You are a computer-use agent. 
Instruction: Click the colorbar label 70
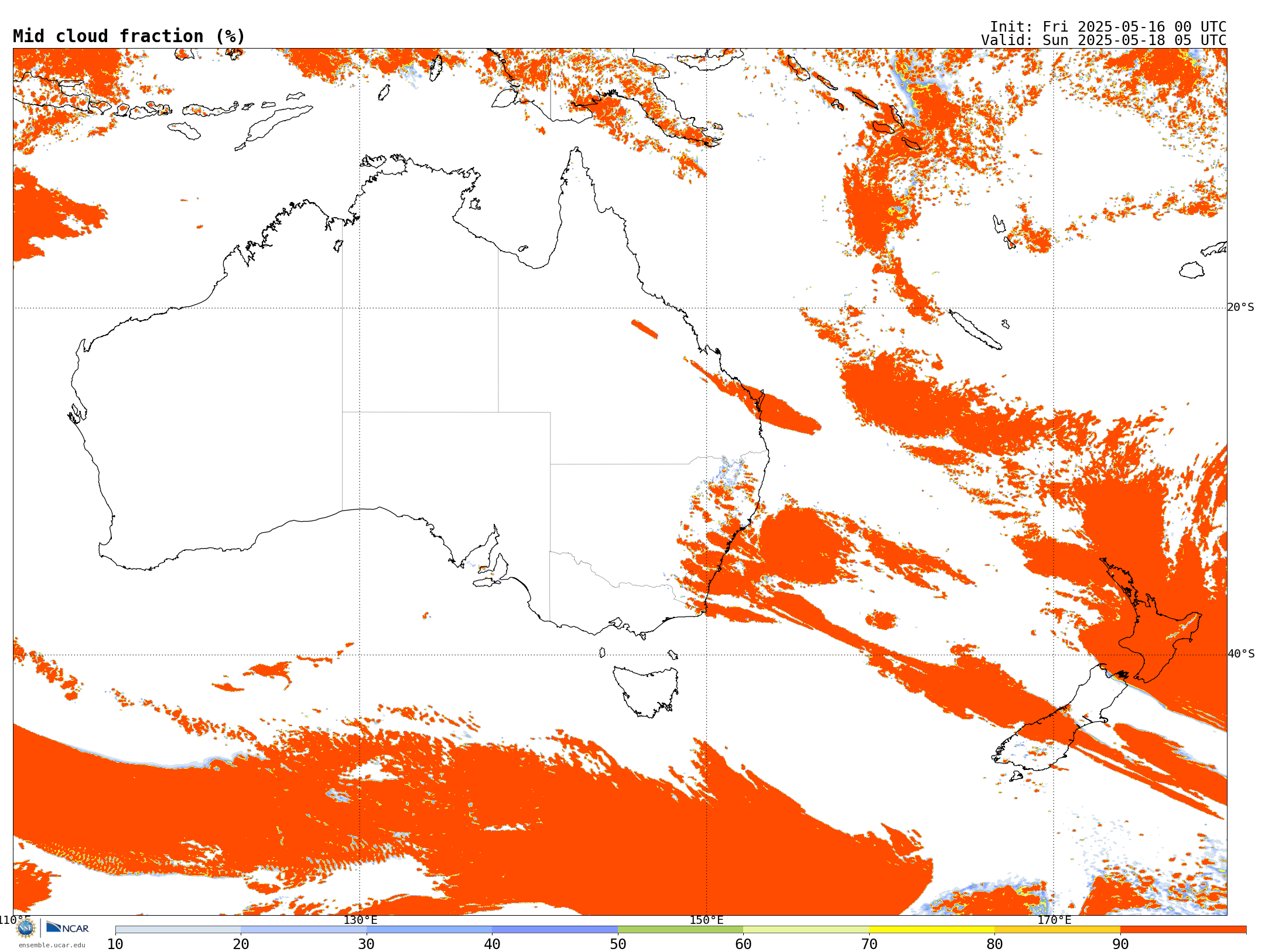click(x=869, y=944)
